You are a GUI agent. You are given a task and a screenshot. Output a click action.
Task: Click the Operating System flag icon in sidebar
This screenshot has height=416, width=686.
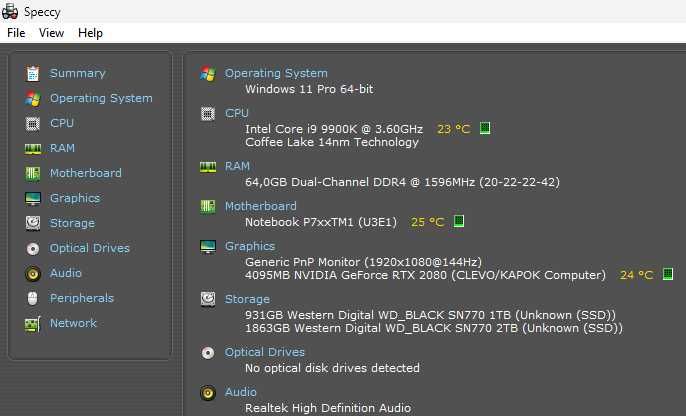coord(33,99)
